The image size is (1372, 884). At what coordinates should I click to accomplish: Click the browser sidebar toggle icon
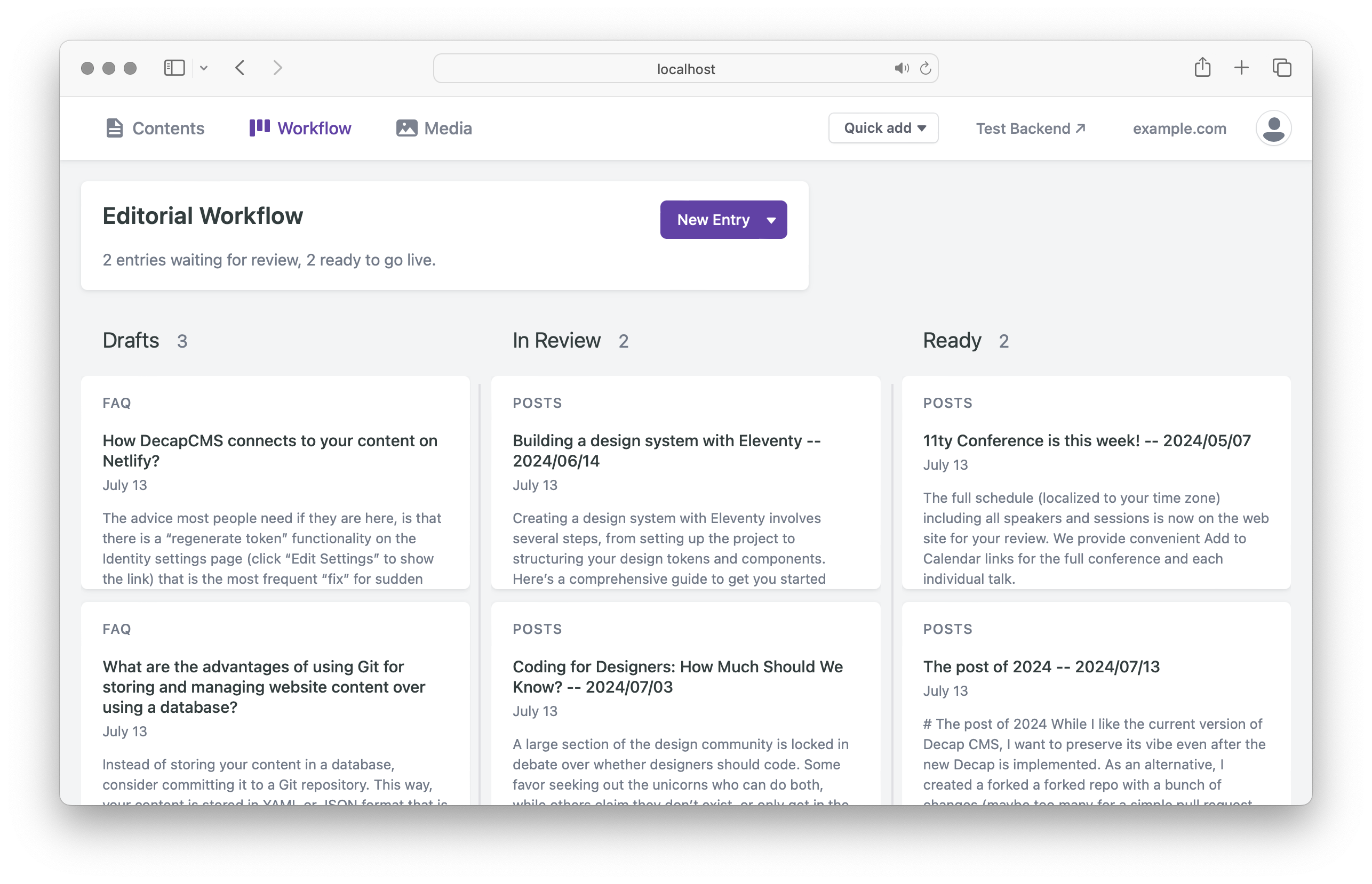[x=174, y=68]
